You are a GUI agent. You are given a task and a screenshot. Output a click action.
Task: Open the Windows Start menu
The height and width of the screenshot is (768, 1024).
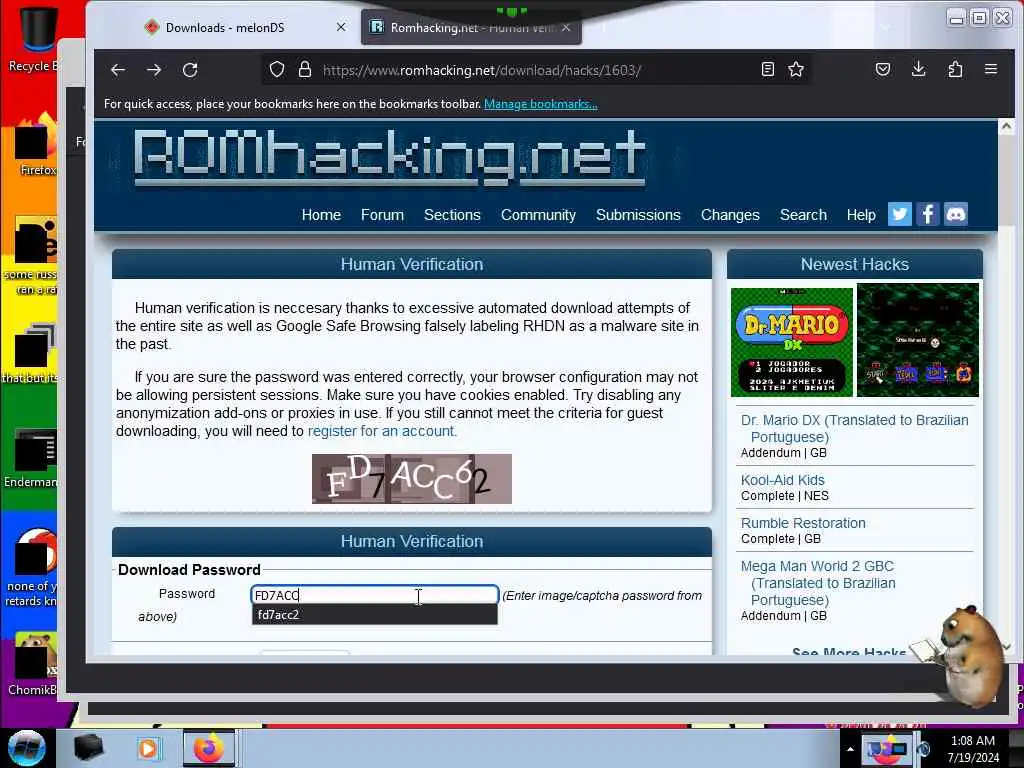tap(27, 748)
